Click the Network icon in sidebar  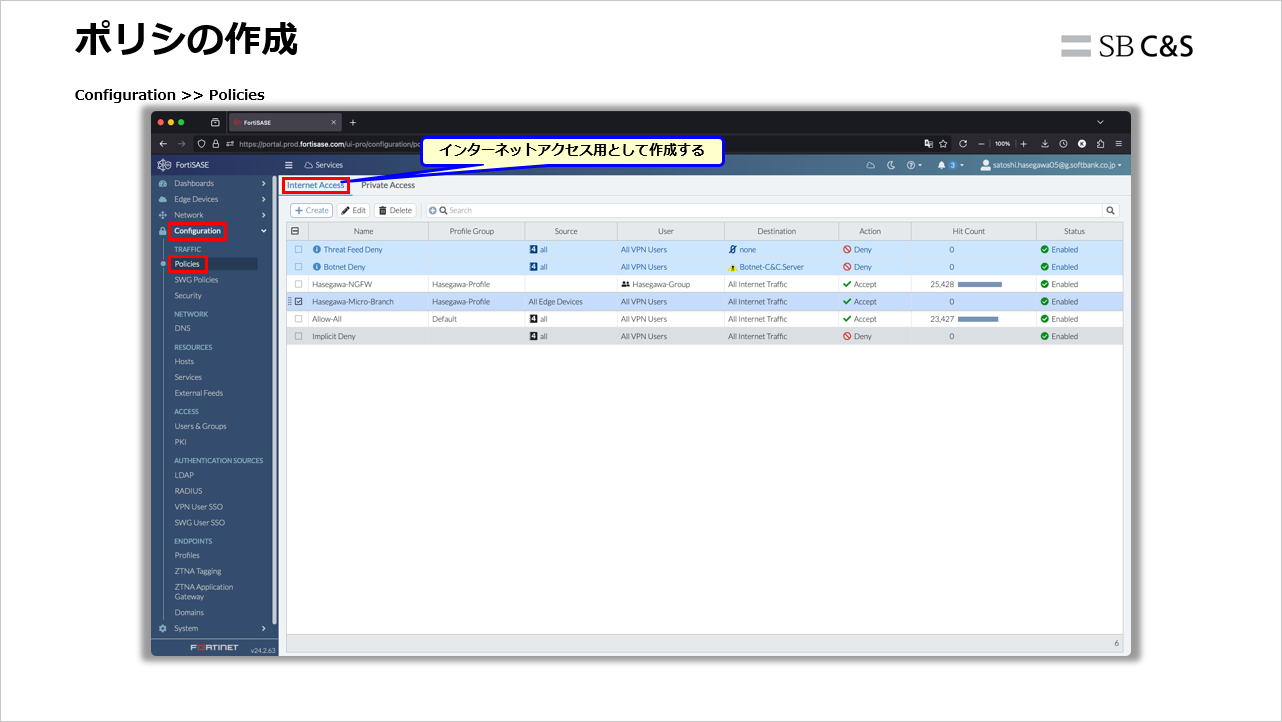click(x=163, y=215)
